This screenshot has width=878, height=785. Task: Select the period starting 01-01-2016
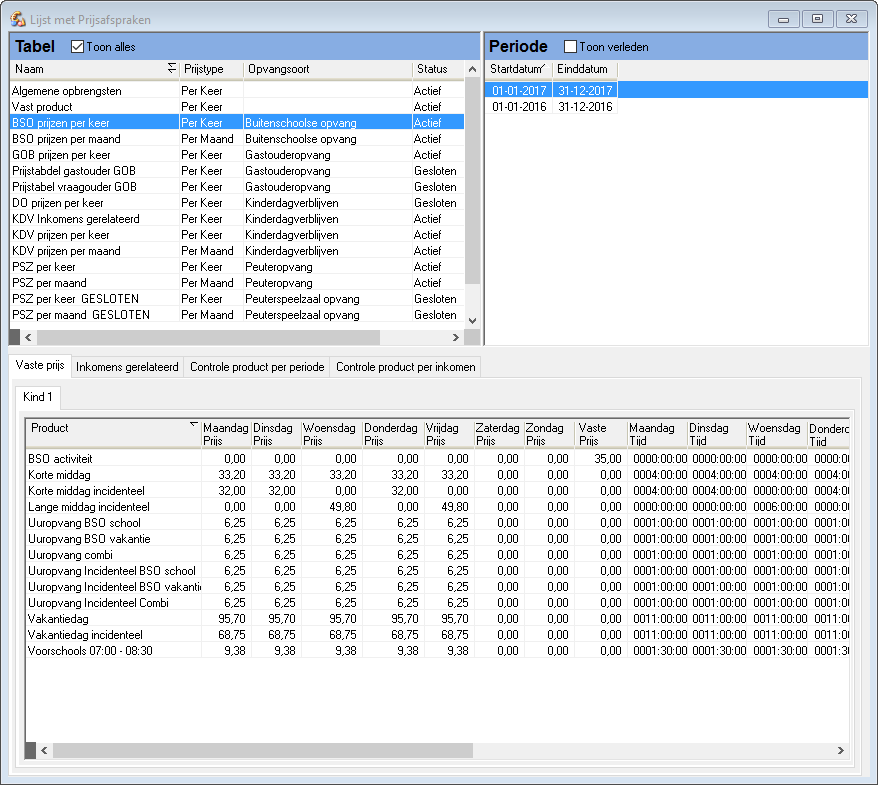point(519,107)
